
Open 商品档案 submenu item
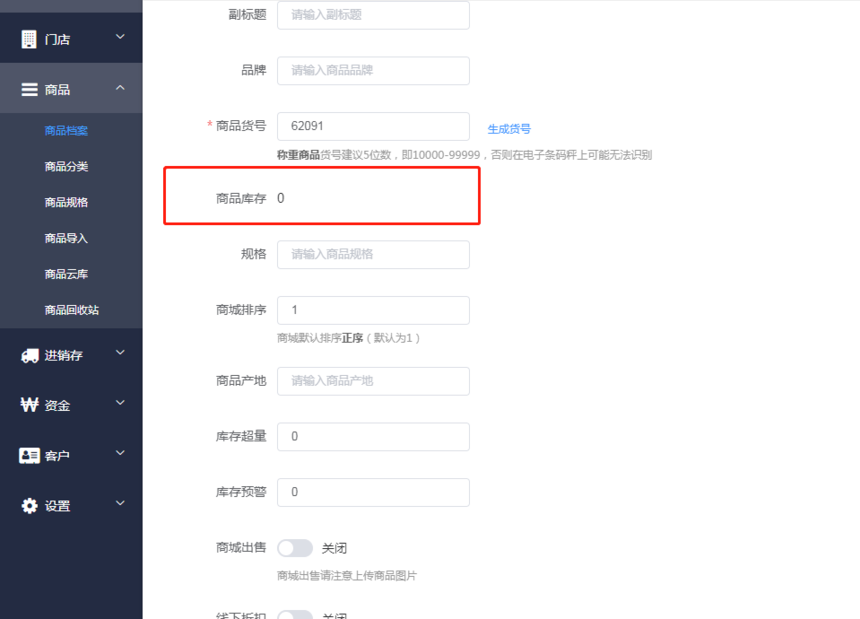[x=66, y=130]
